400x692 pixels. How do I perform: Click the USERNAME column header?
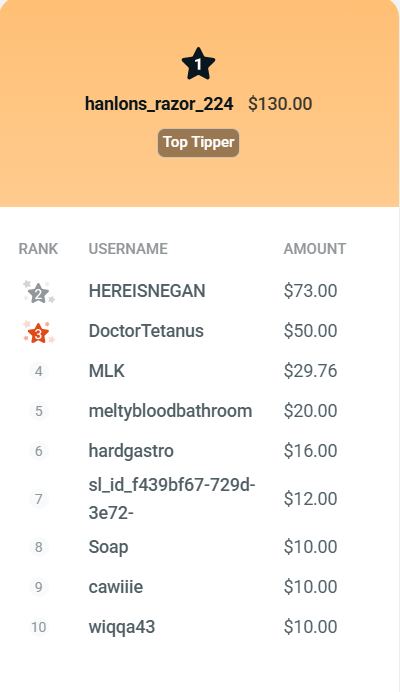(x=128, y=249)
